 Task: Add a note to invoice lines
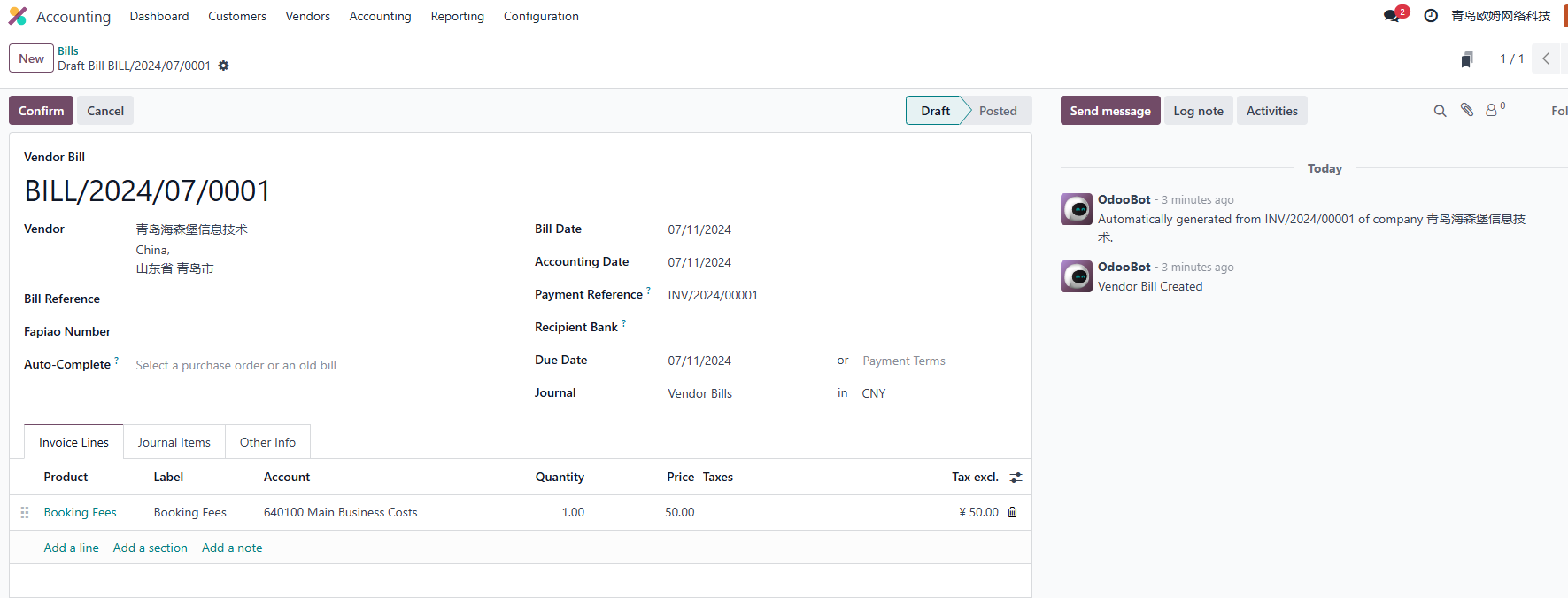coord(232,548)
